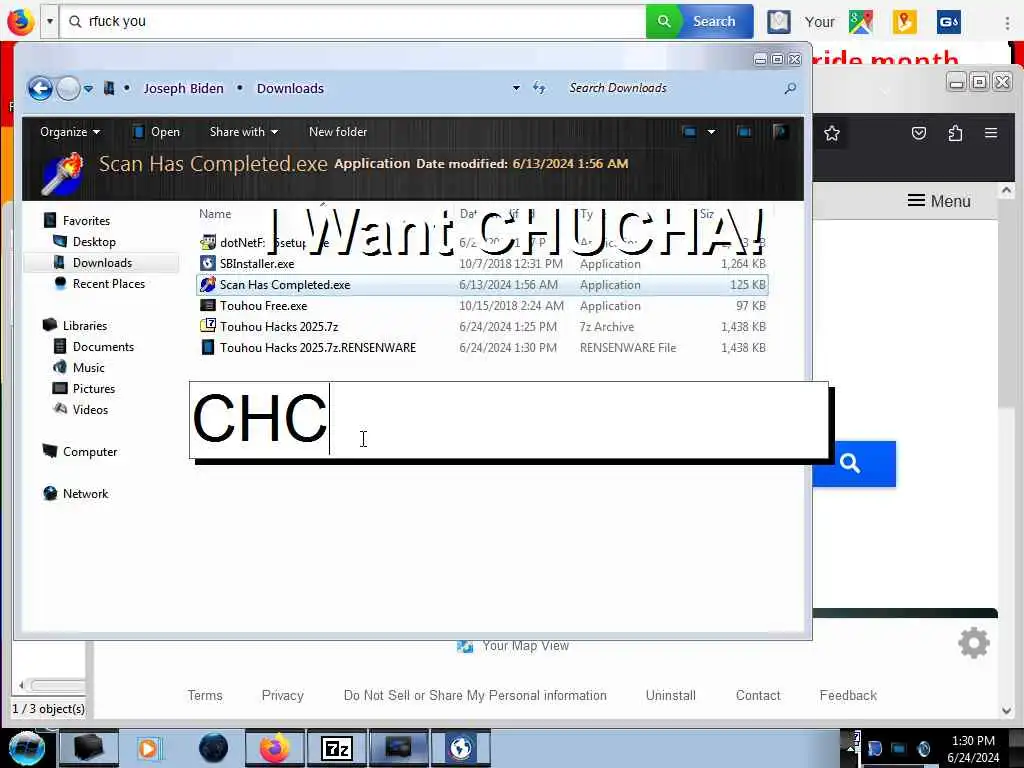
Task: Open Windows Media Player from the taskbar
Action: click(149, 748)
